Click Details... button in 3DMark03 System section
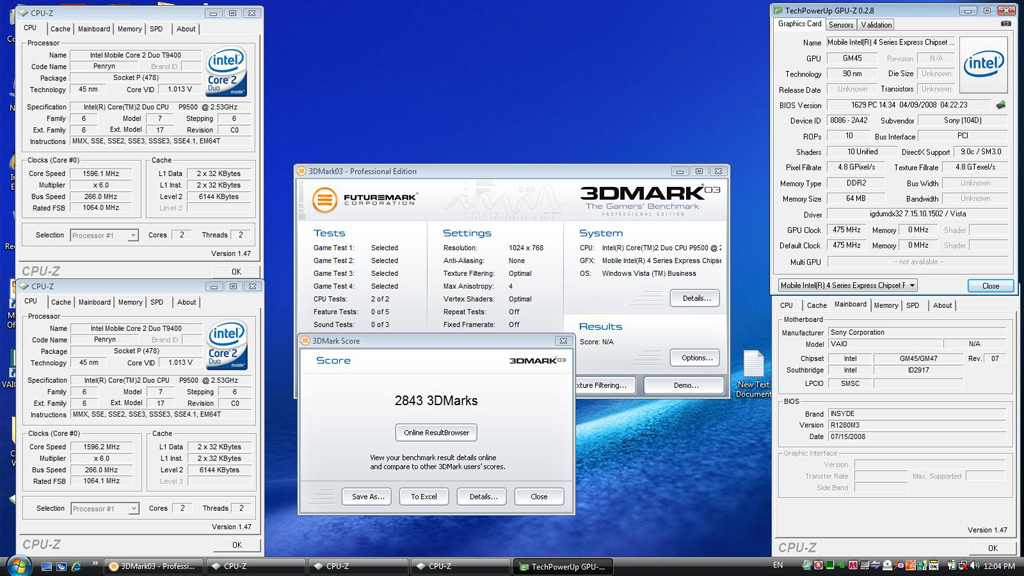The image size is (1024, 576). tap(696, 298)
